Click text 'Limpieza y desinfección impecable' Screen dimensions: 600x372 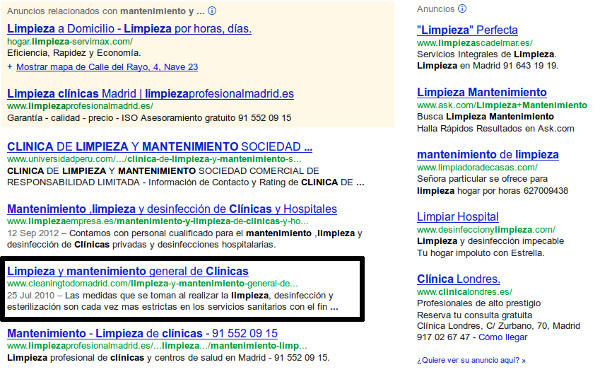pos(490,241)
